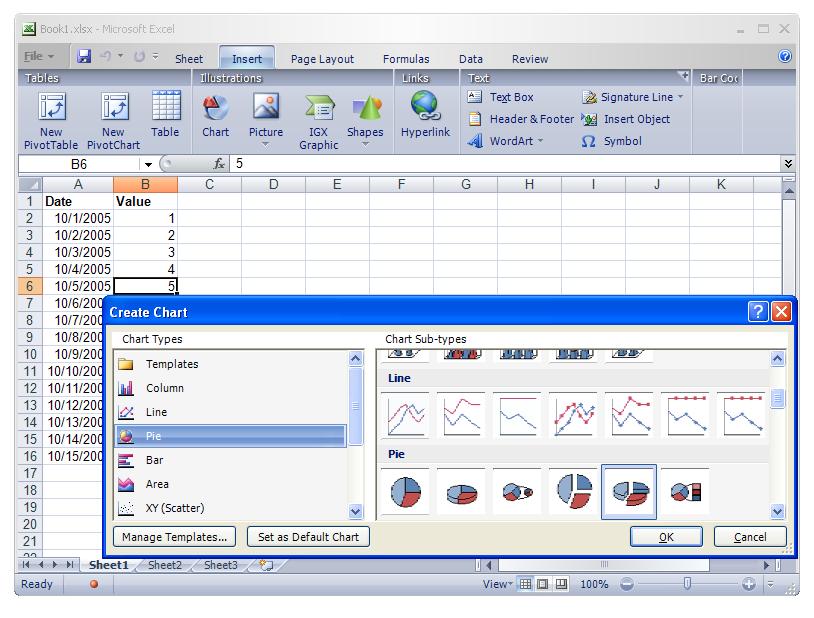
Task: Add Header & Footer
Action: (x=521, y=119)
